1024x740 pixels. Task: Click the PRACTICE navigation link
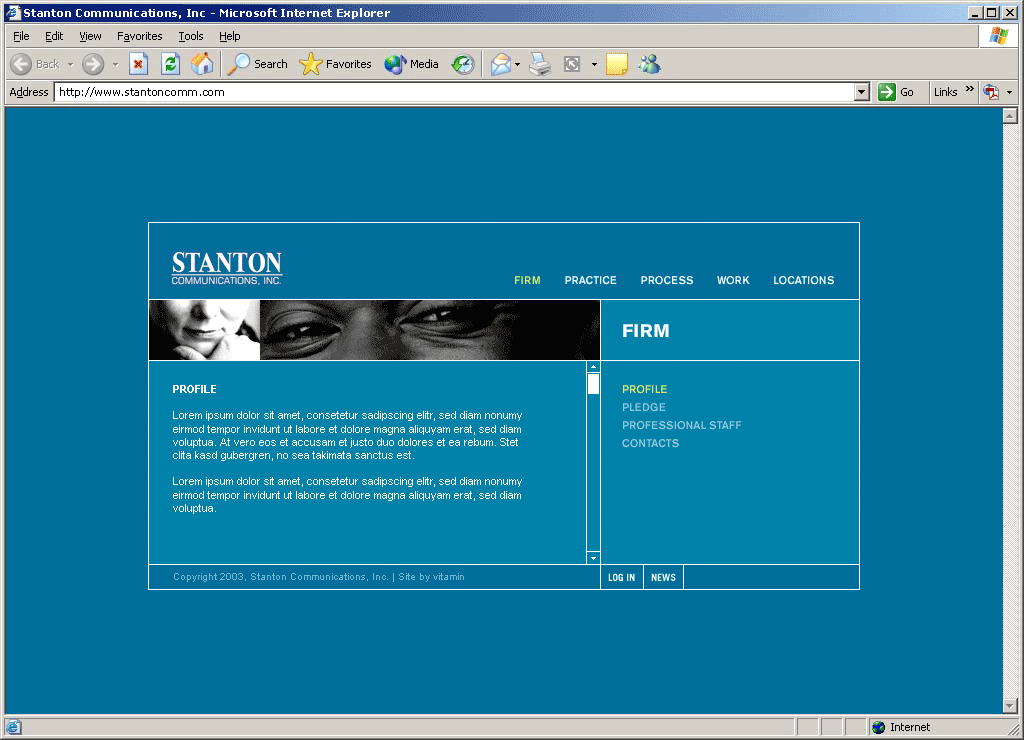coord(590,280)
